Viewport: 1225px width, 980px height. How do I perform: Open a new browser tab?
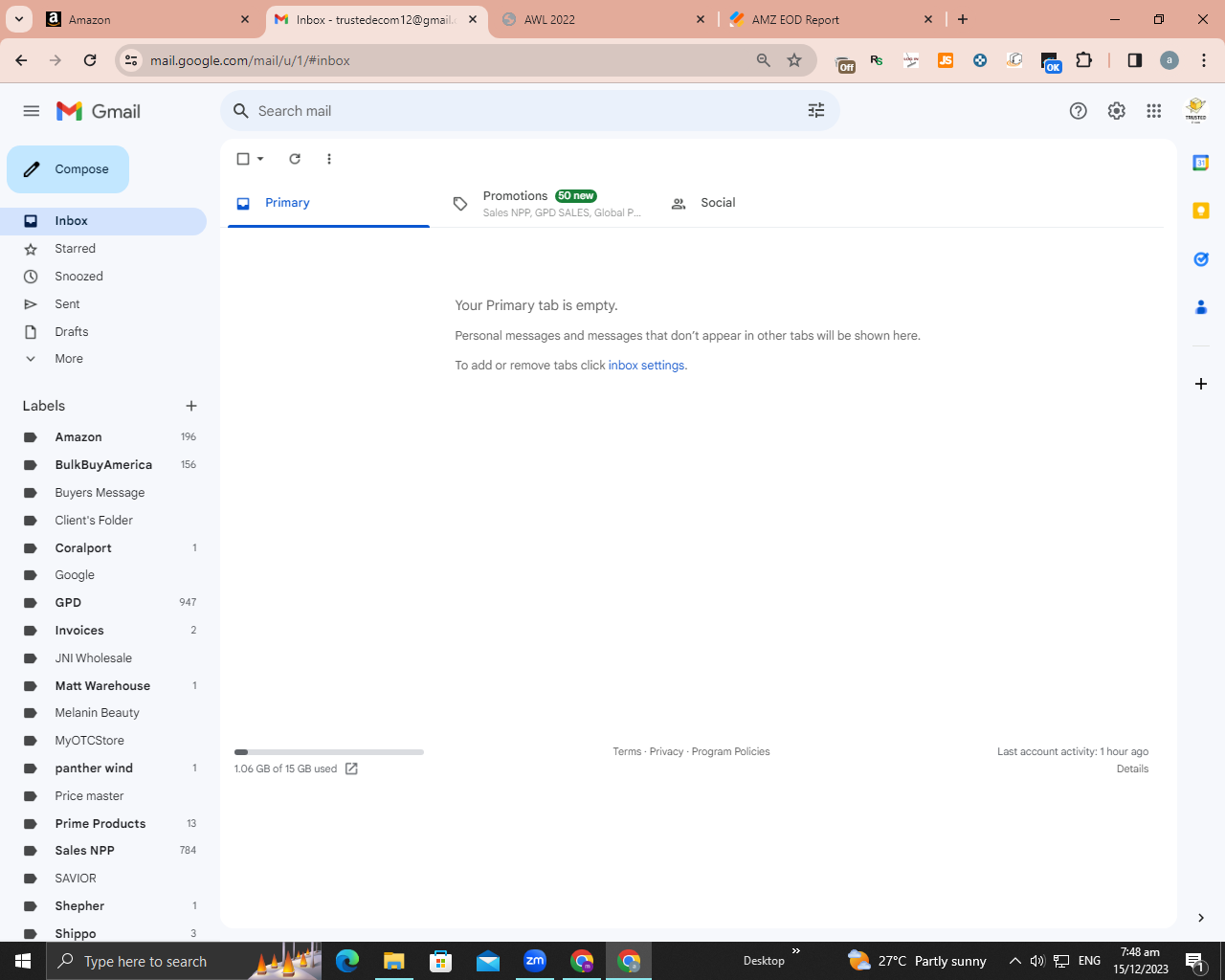click(963, 19)
